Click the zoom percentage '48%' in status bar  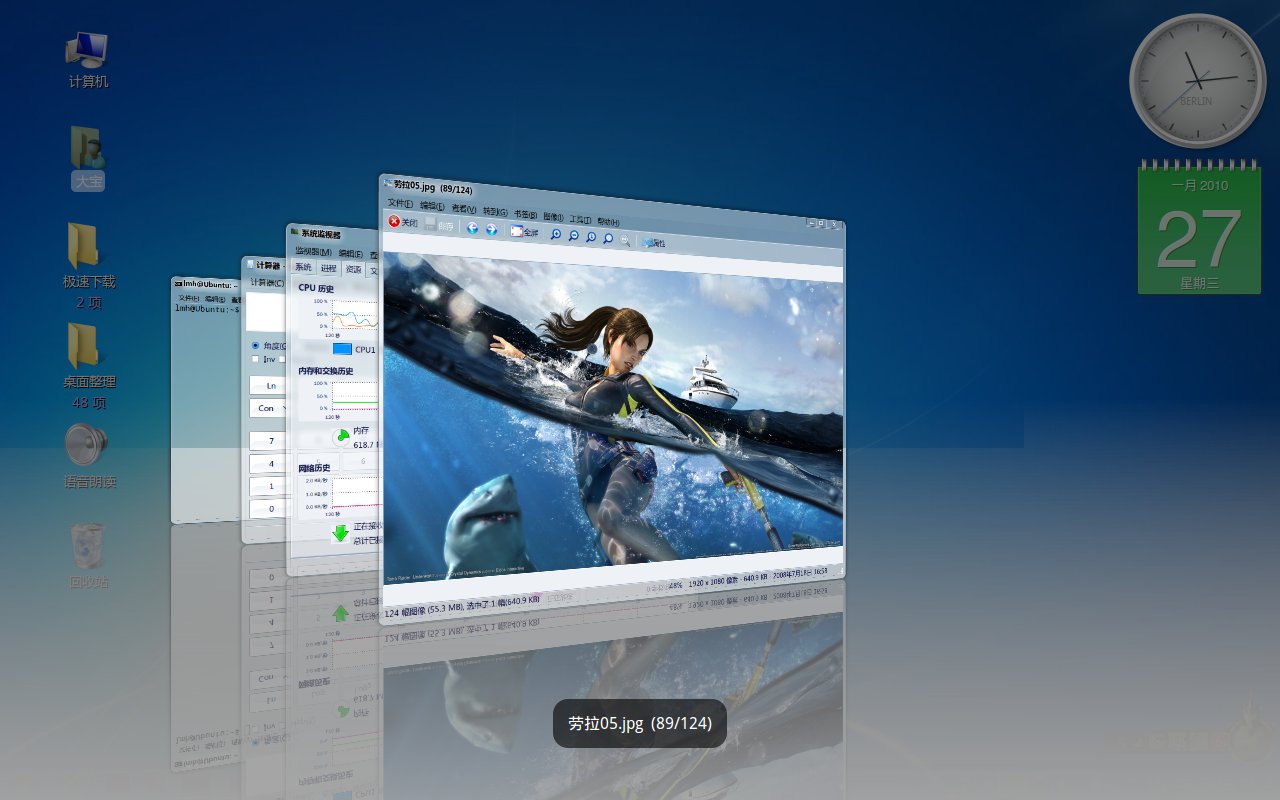coord(675,583)
